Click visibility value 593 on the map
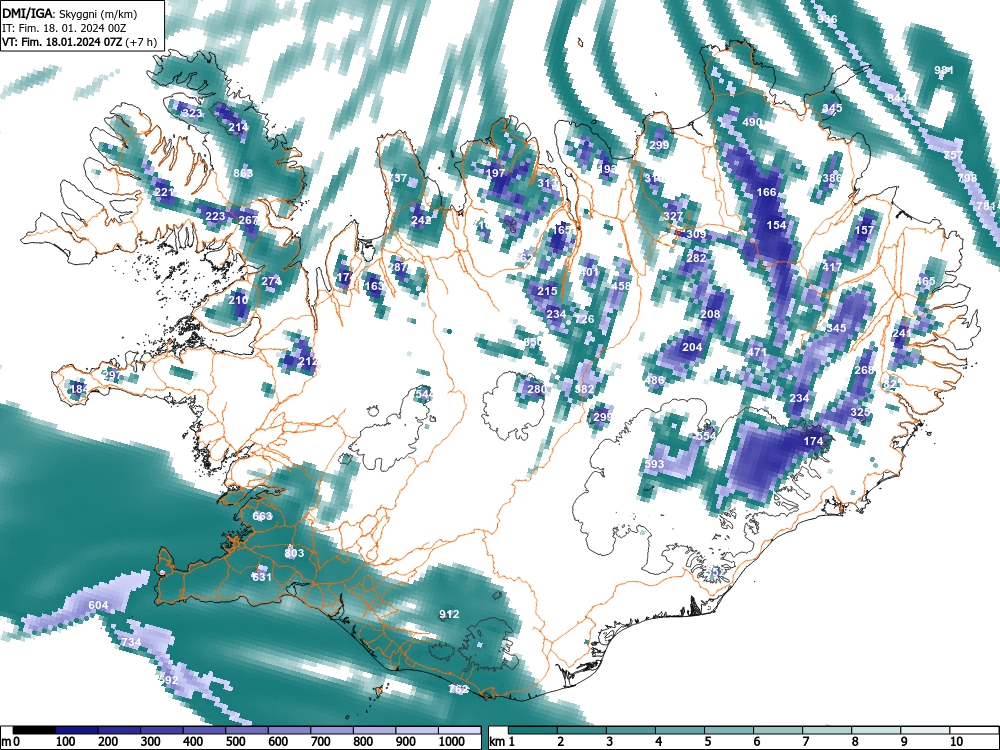1000x750 pixels. (654, 464)
